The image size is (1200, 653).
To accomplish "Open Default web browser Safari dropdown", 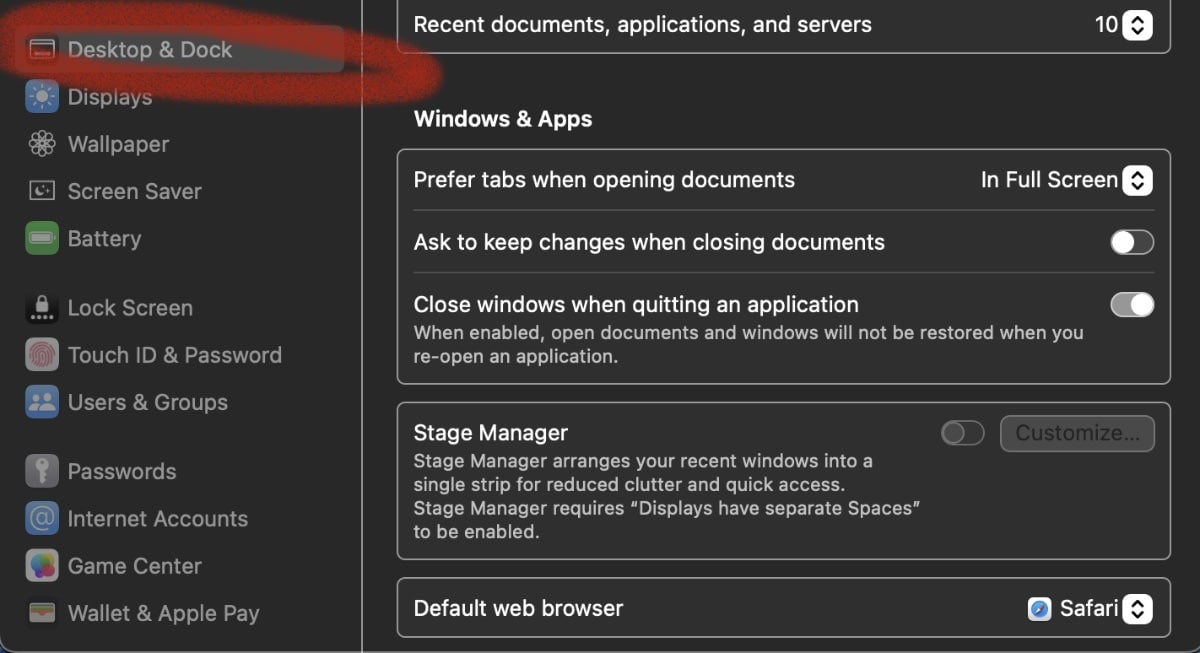I will point(1137,608).
